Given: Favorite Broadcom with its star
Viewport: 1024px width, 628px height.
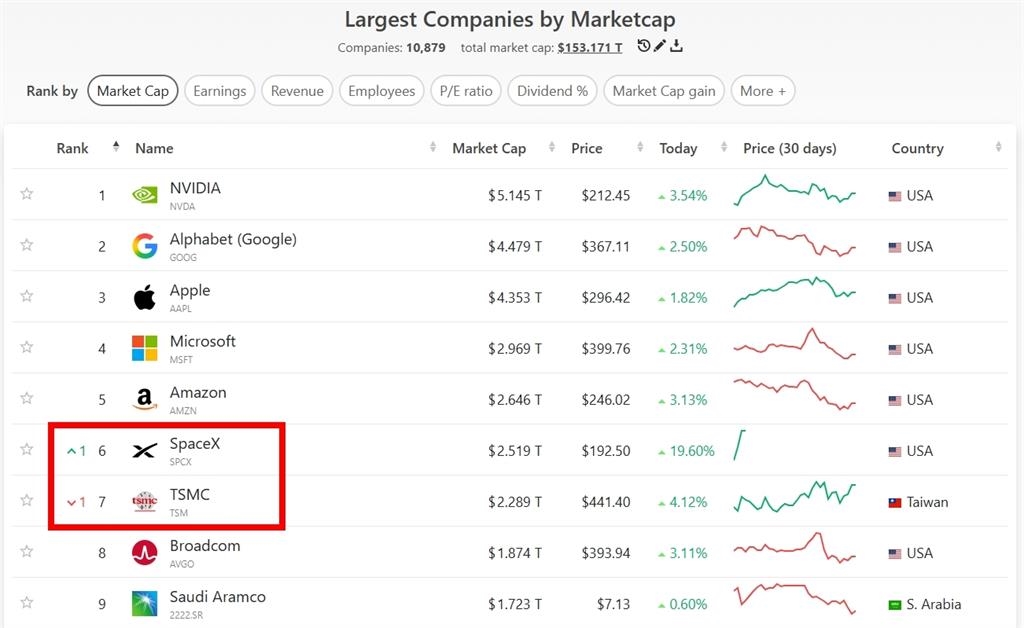Looking at the screenshot, I should point(27,552).
